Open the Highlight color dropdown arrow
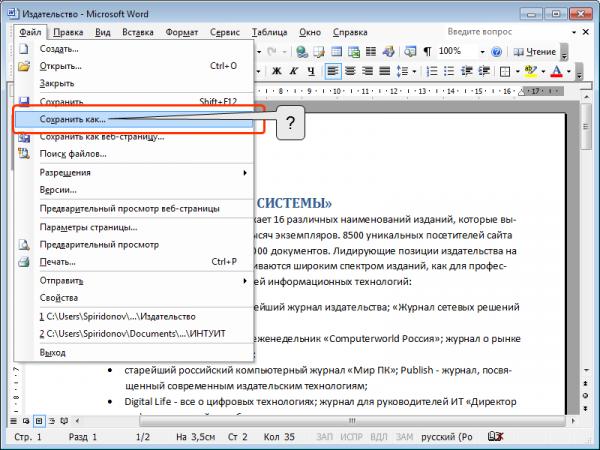The image size is (600, 450). click(x=543, y=72)
